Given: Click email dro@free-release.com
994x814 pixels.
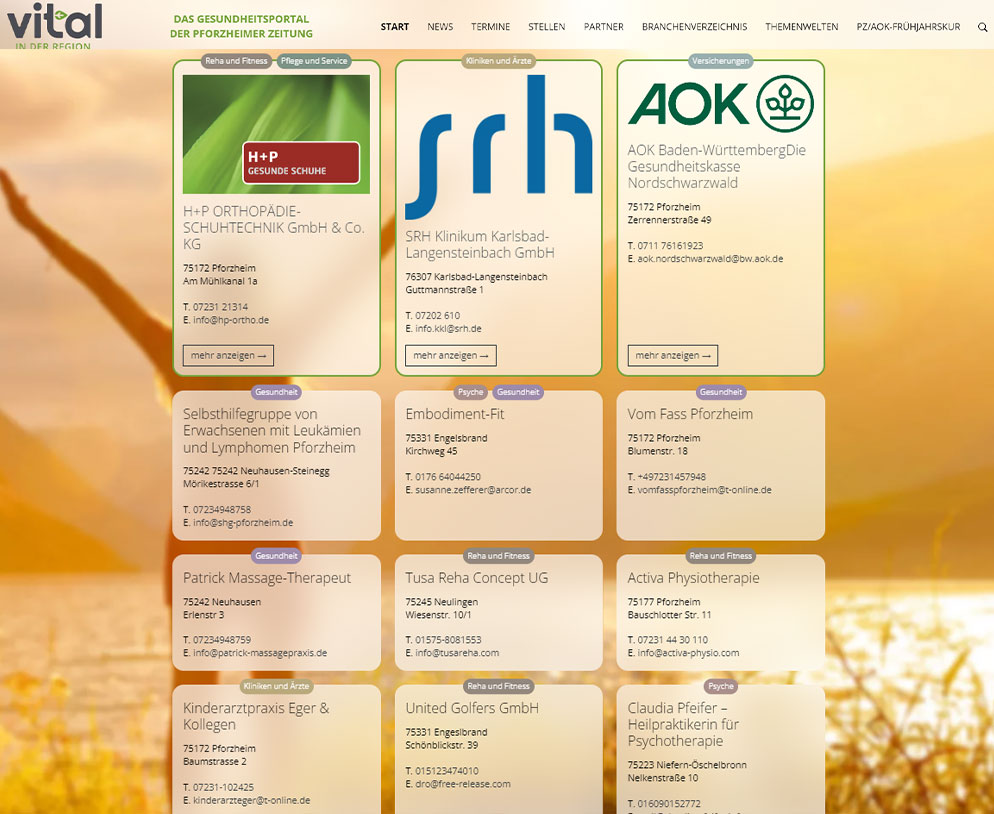Looking at the screenshot, I should (x=463, y=784).
